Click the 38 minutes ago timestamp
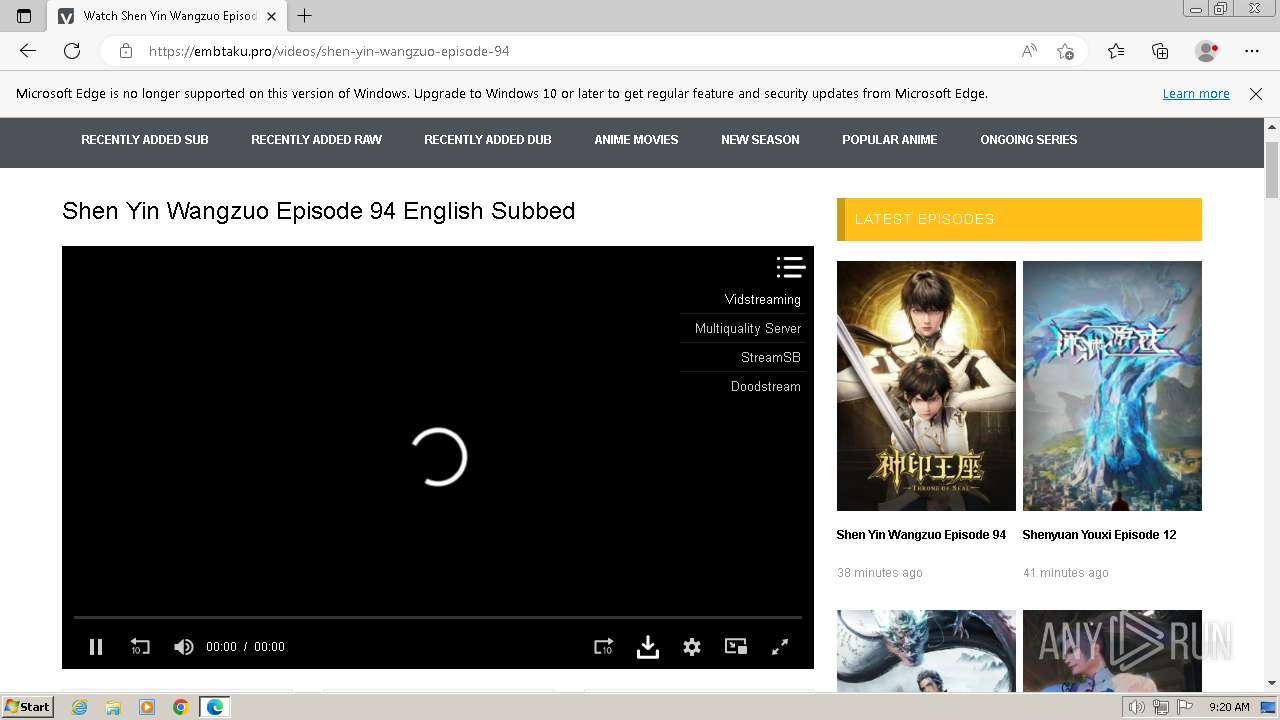The height and width of the screenshot is (720, 1280). [880, 573]
